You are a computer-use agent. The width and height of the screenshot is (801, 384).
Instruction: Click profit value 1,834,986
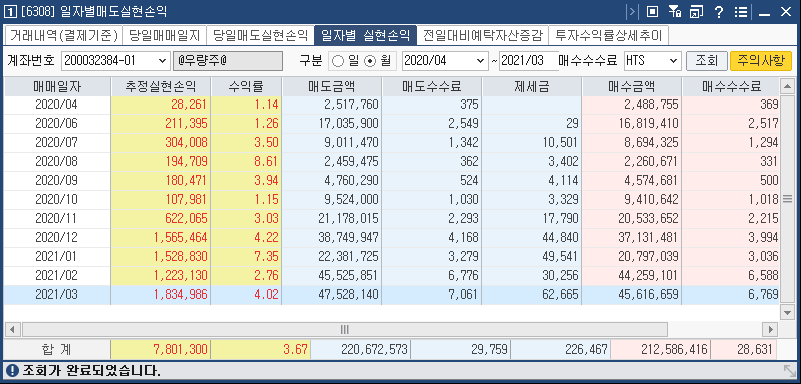click(181, 295)
